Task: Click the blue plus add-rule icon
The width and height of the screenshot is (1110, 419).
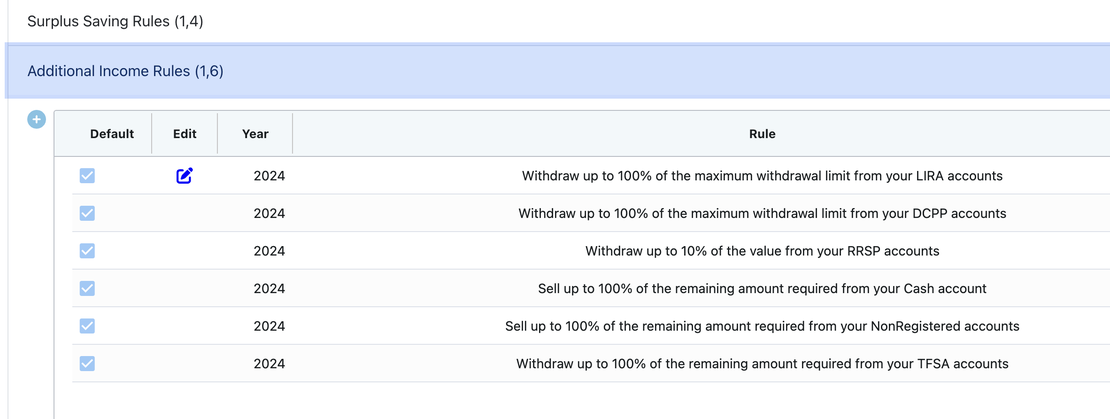Action: pos(37,120)
